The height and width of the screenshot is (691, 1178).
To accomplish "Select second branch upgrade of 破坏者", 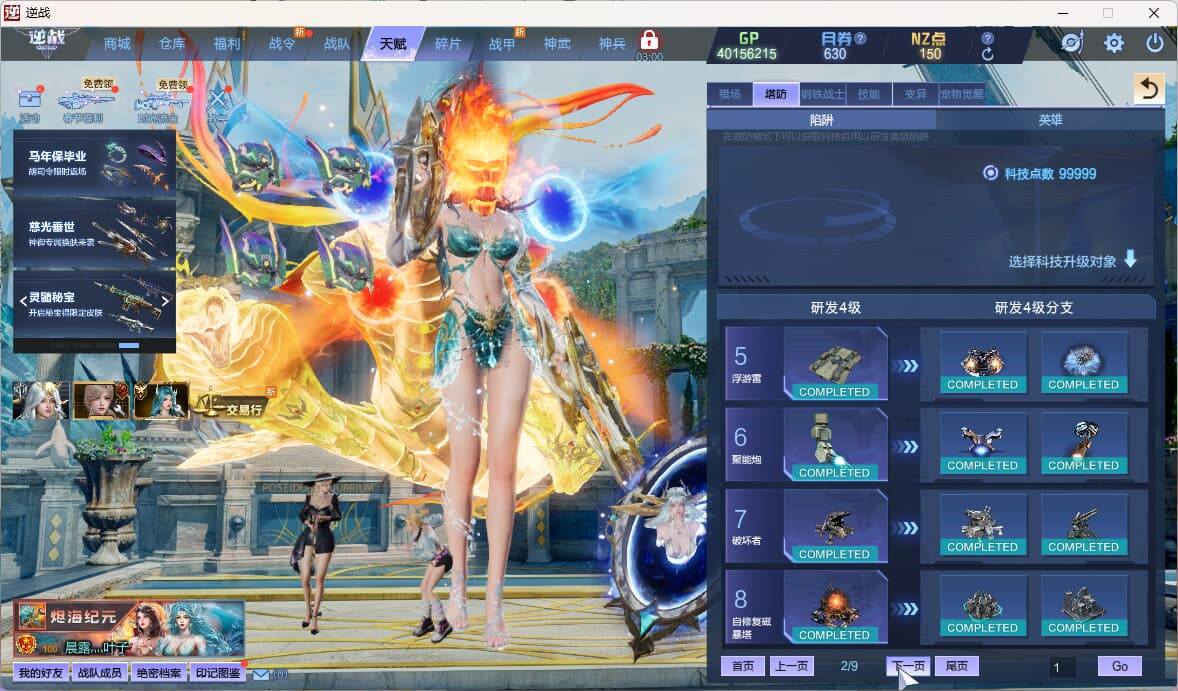I will tap(1083, 524).
